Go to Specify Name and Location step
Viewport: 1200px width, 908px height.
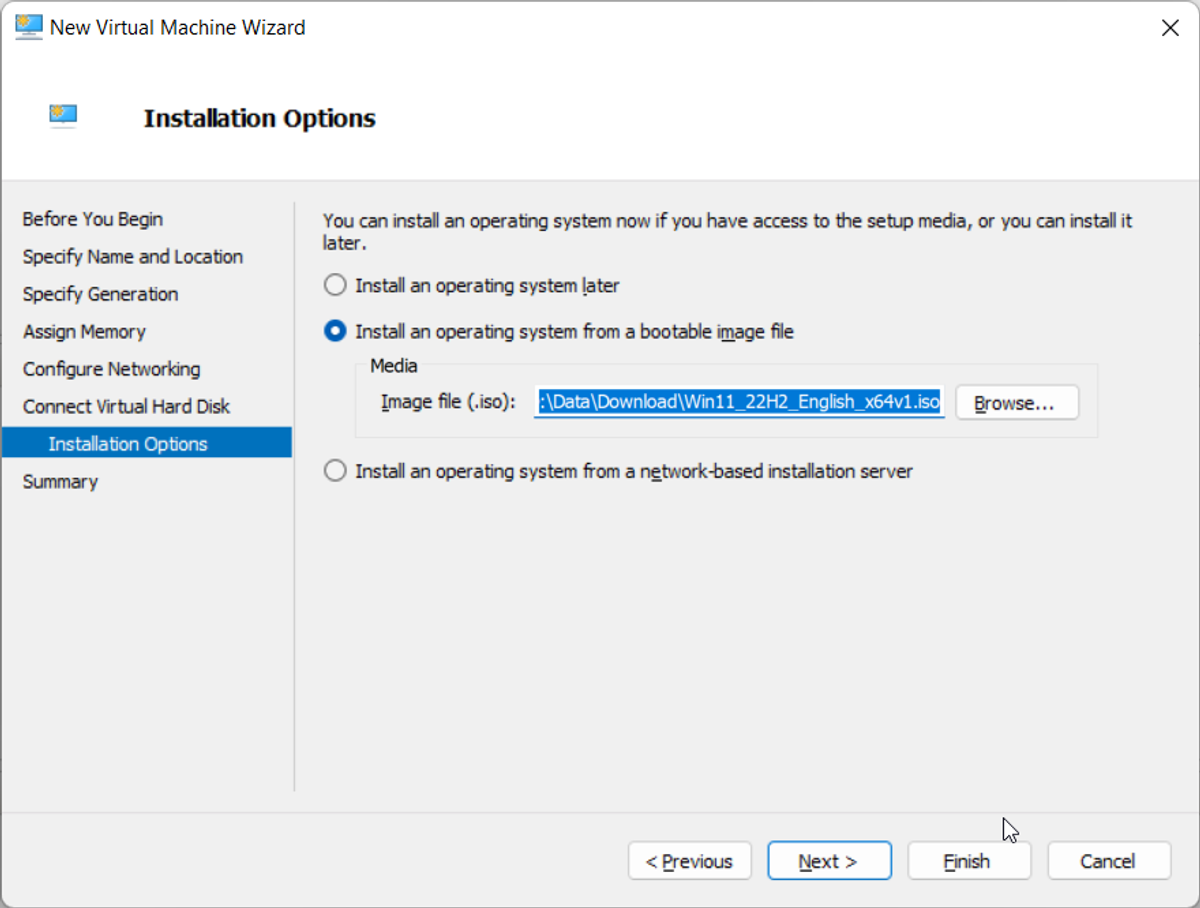tap(133, 257)
